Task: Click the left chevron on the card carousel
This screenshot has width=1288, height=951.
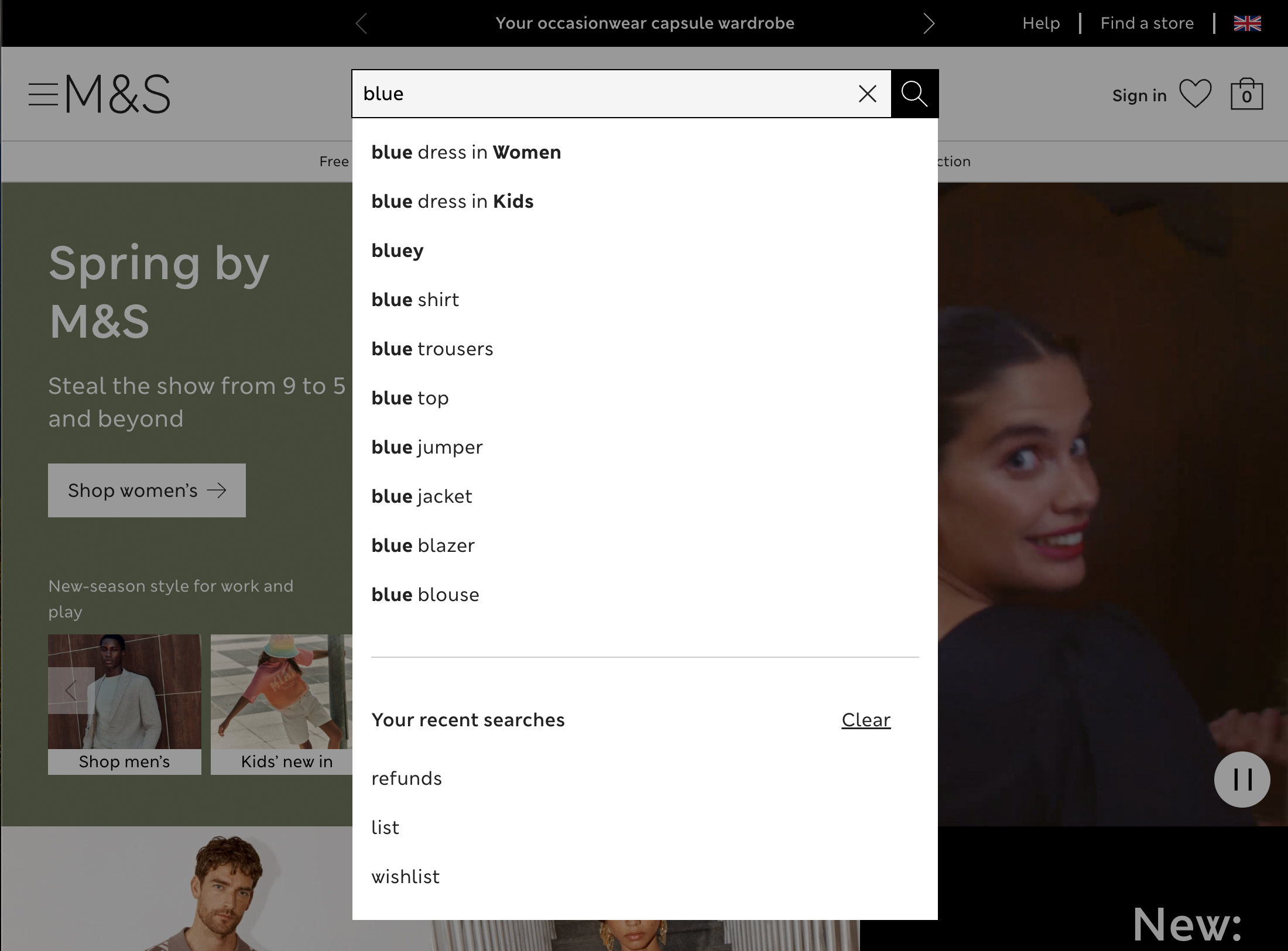Action: click(x=71, y=691)
